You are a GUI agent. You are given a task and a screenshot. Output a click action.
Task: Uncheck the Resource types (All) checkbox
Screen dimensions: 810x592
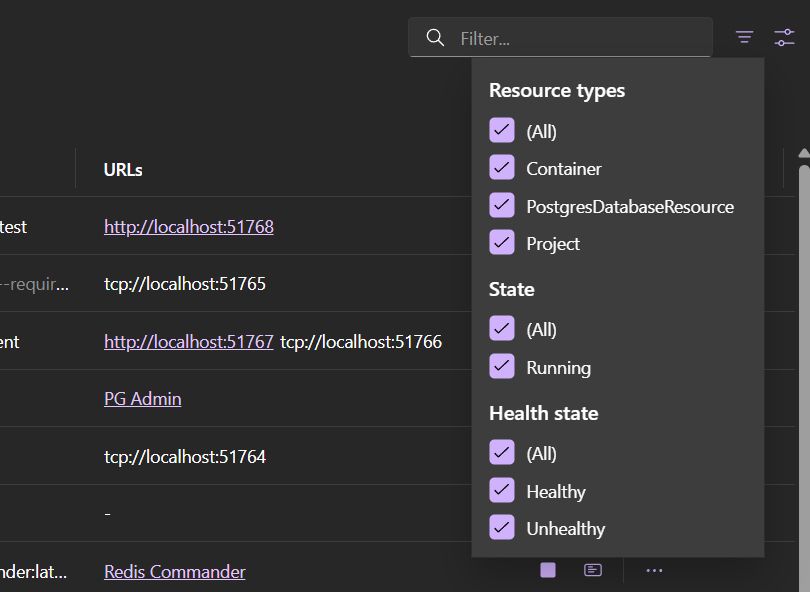tap(502, 130)
